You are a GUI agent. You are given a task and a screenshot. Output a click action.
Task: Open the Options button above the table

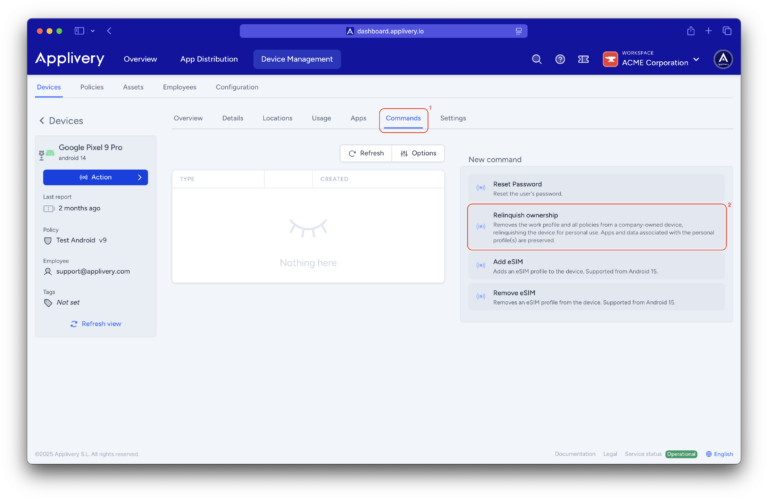point(418,153)
